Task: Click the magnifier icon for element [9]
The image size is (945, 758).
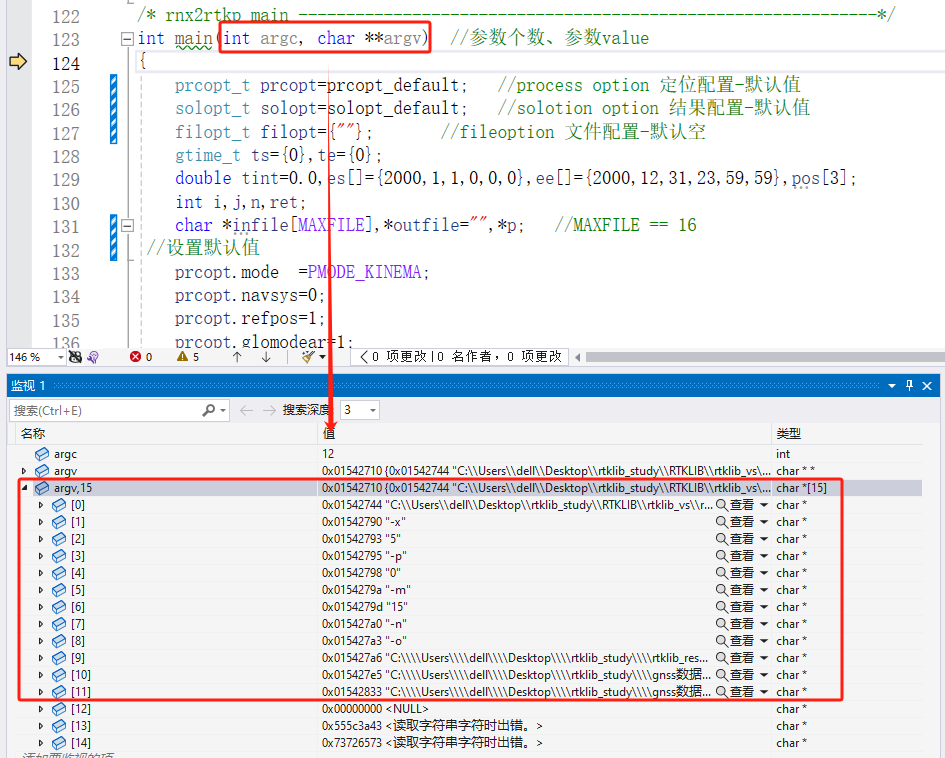Action: pos(721,658)
